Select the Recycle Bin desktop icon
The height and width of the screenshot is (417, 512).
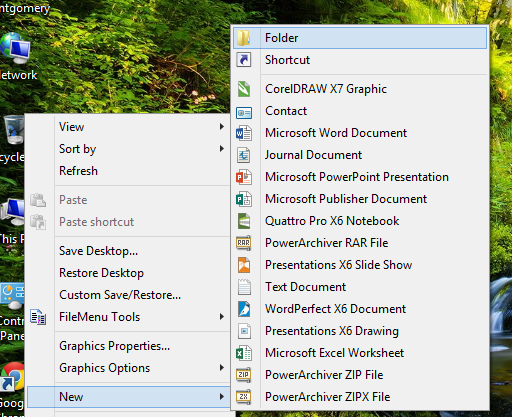point(12,139)
